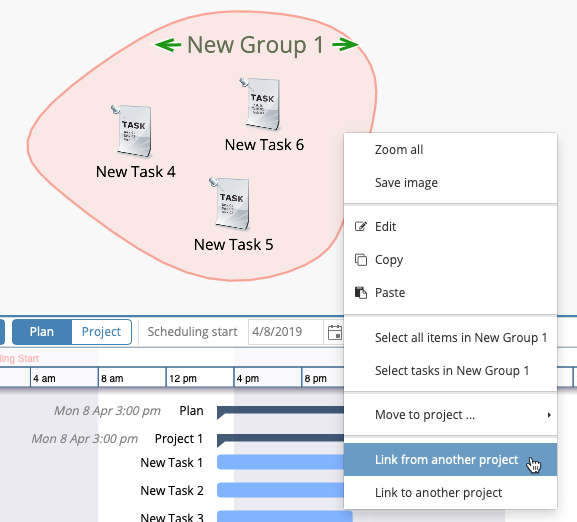Image resolution: width=577 pixels, height=522 pixels.
Task: Click the New Task 1 row label
Action: (x=172, y=462)
